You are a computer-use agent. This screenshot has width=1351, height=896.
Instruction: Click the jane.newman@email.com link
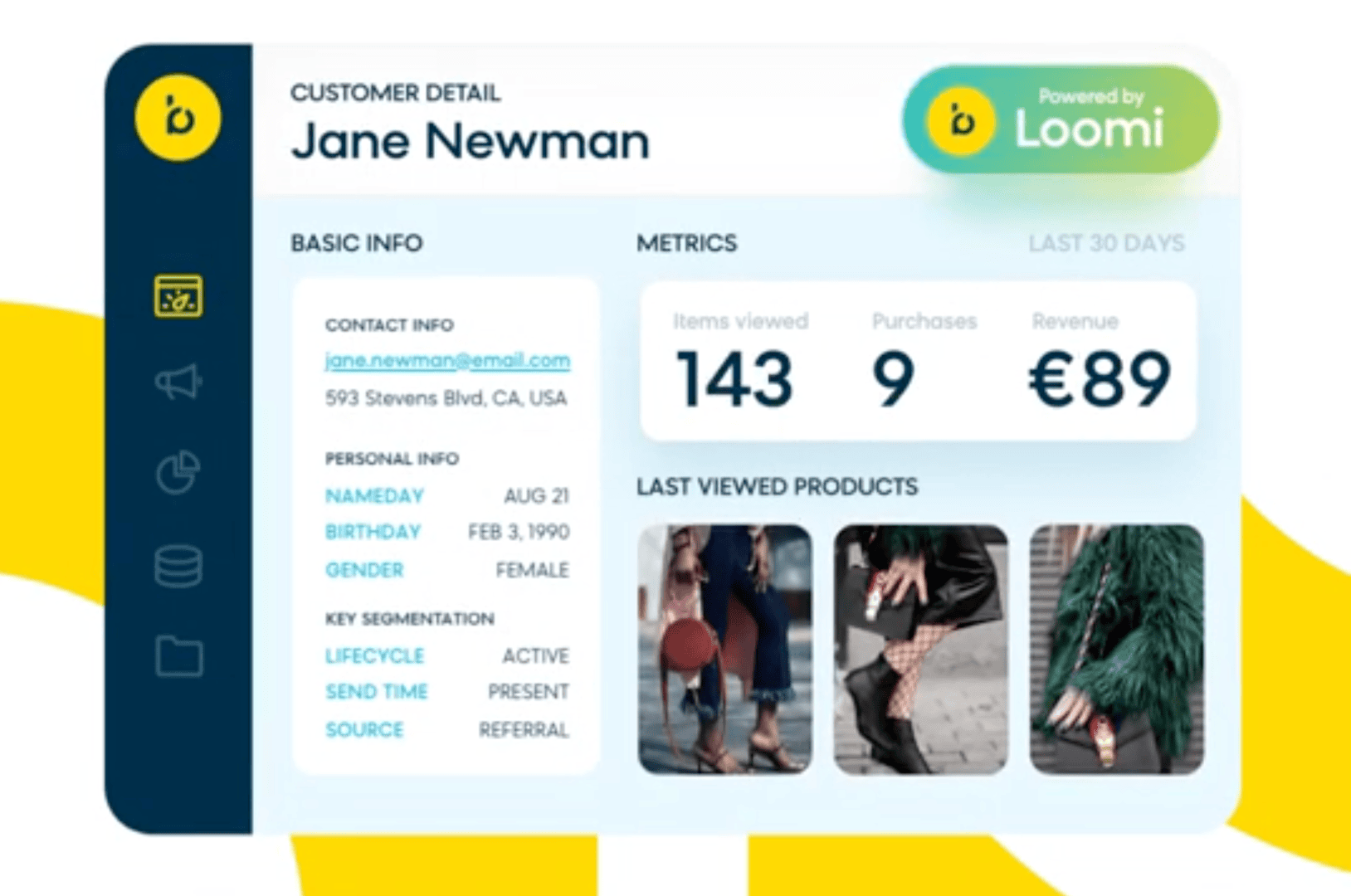coord(447,361)
